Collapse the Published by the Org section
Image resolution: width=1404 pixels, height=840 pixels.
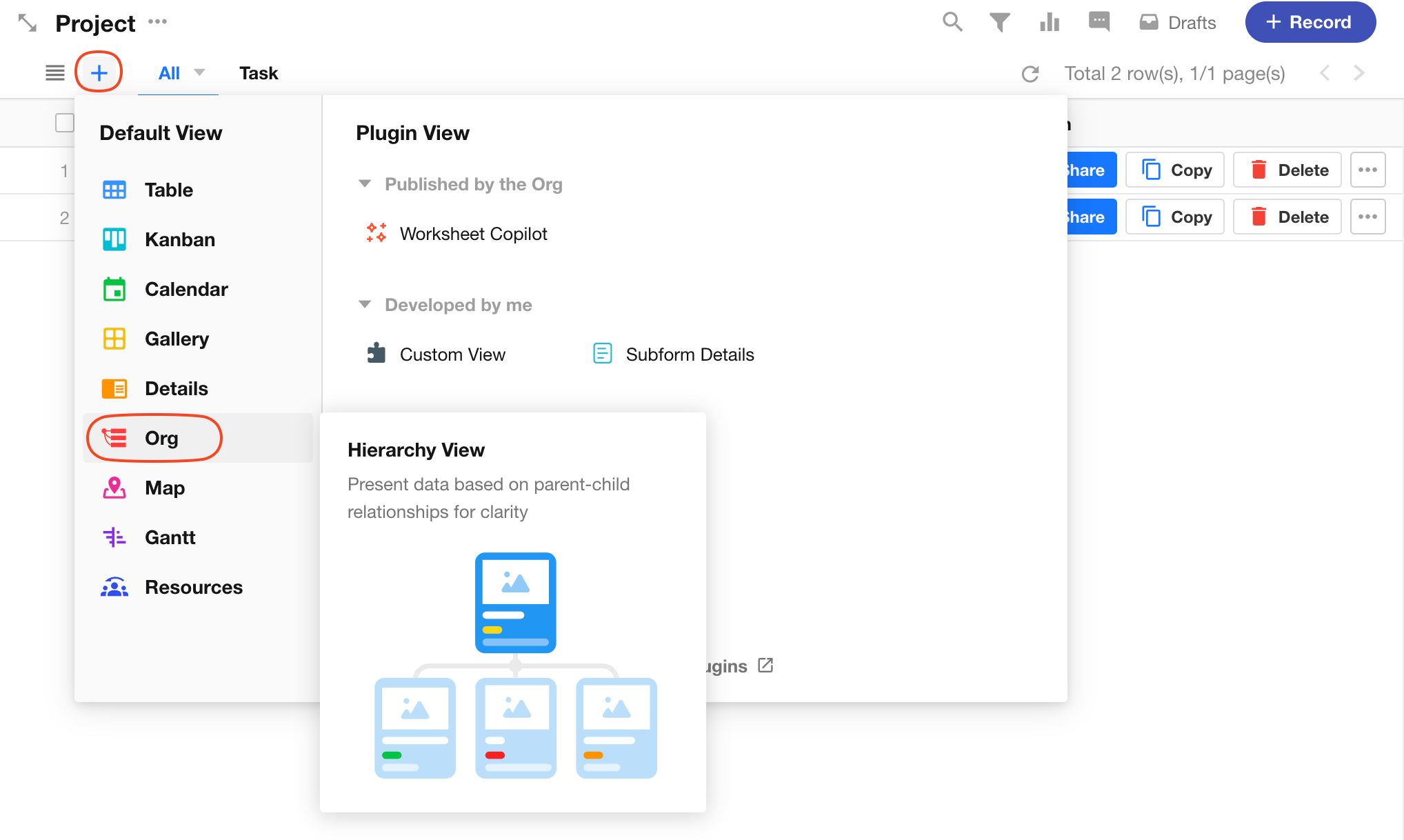[365, 184]
